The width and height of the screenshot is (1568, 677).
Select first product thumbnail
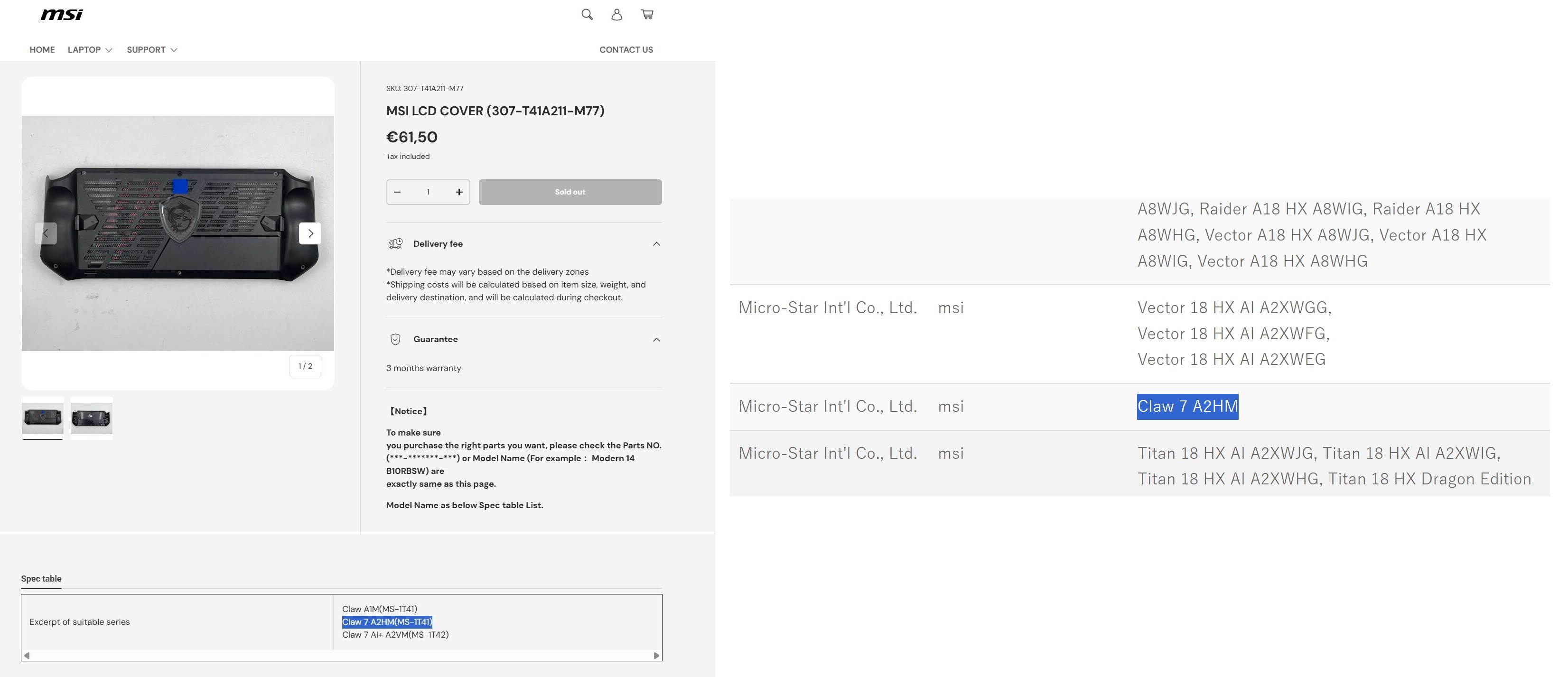43,418
